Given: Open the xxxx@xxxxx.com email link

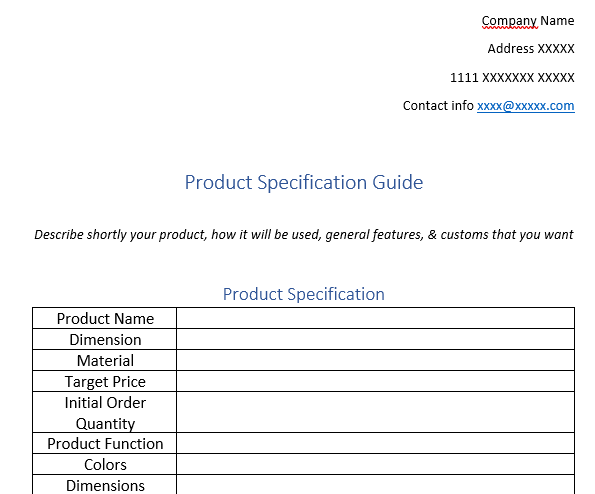Looking at the screenshot, I should [x=526, y=106].
